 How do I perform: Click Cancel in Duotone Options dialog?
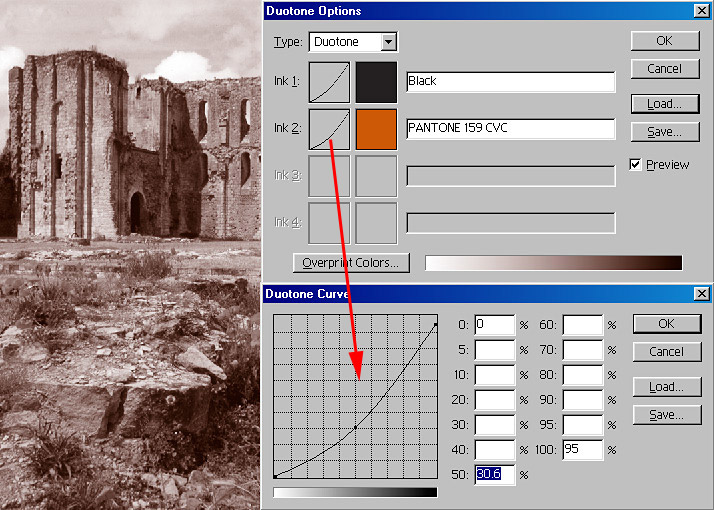pos(665,69)
